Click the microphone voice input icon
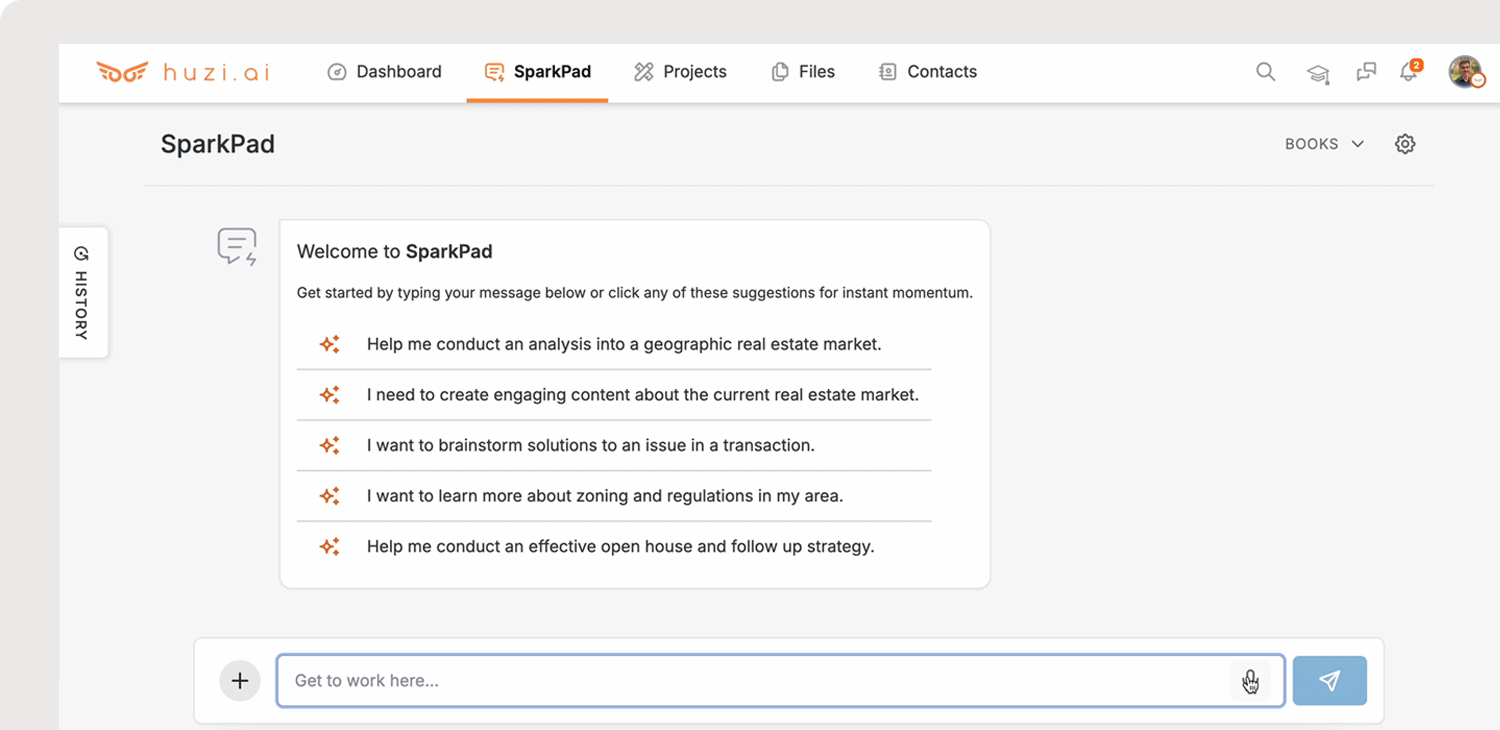This screenshot has width=1500, height=730. tap(1251, 681)
